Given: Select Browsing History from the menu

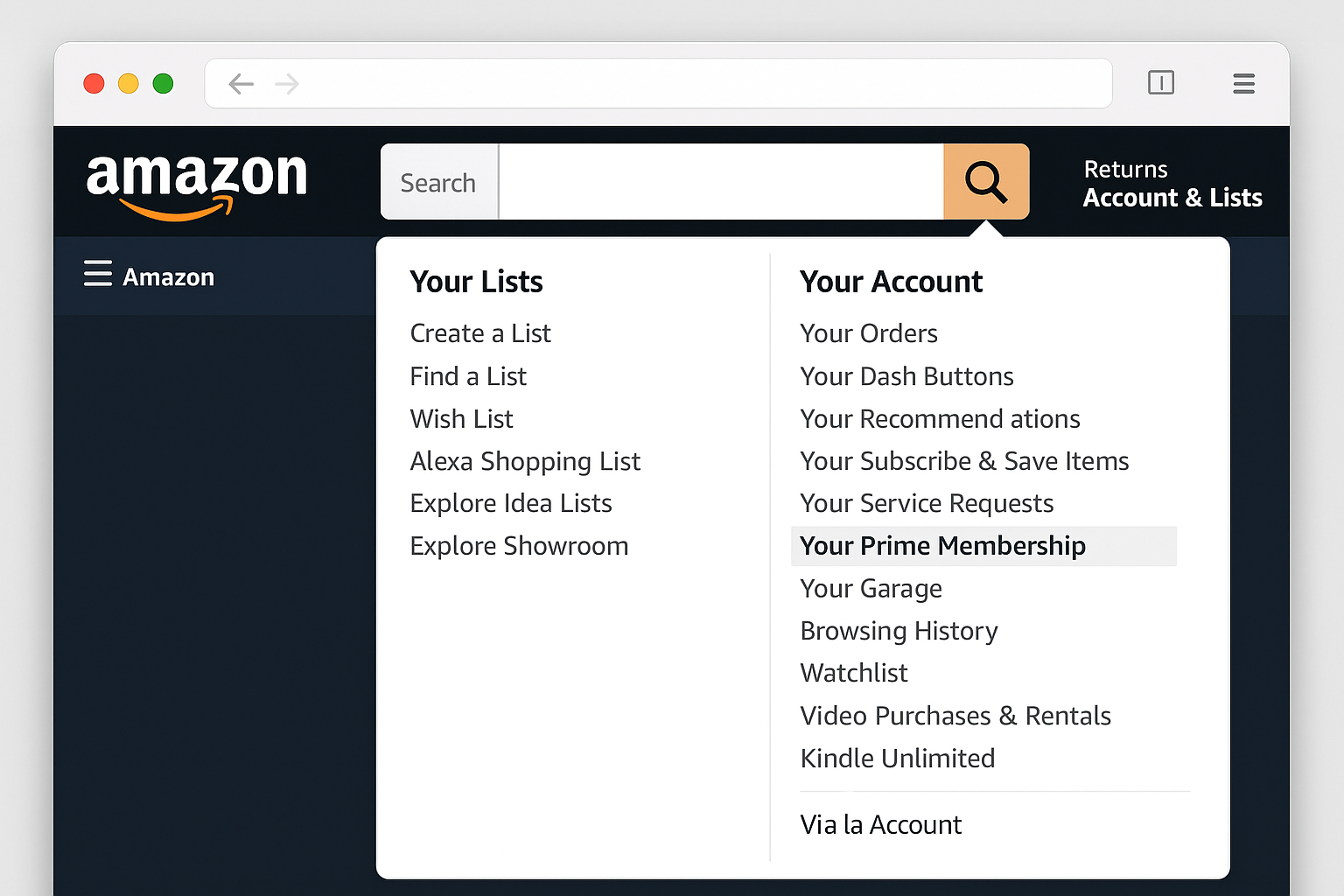Looking at the screenshot, I should coord(899,630).
